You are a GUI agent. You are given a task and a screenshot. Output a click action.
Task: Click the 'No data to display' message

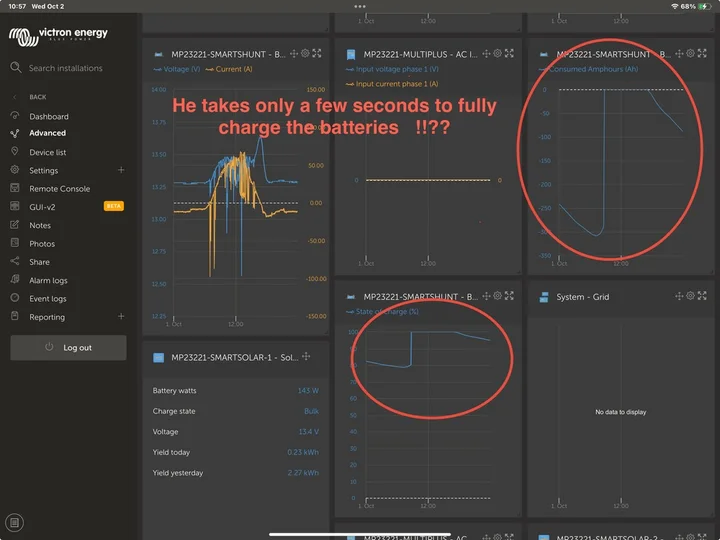(621, 412)
